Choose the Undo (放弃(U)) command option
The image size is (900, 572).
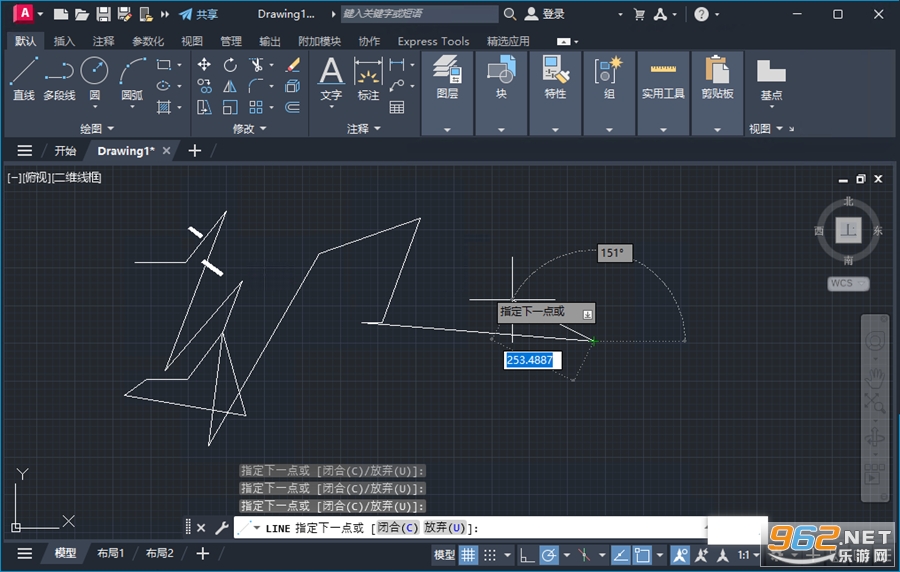point(444,528)
